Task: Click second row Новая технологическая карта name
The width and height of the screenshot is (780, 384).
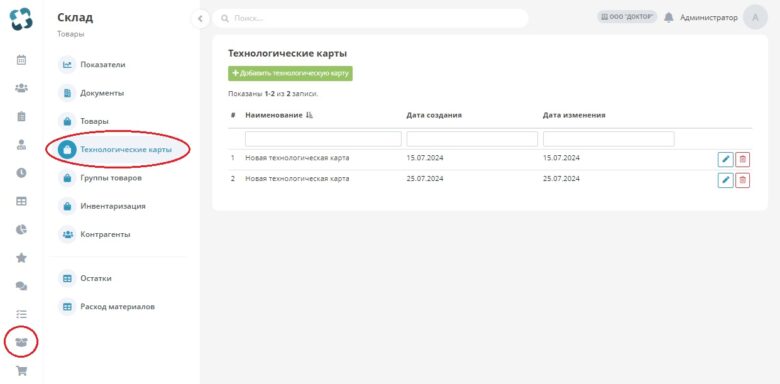Action: point(297,179)
